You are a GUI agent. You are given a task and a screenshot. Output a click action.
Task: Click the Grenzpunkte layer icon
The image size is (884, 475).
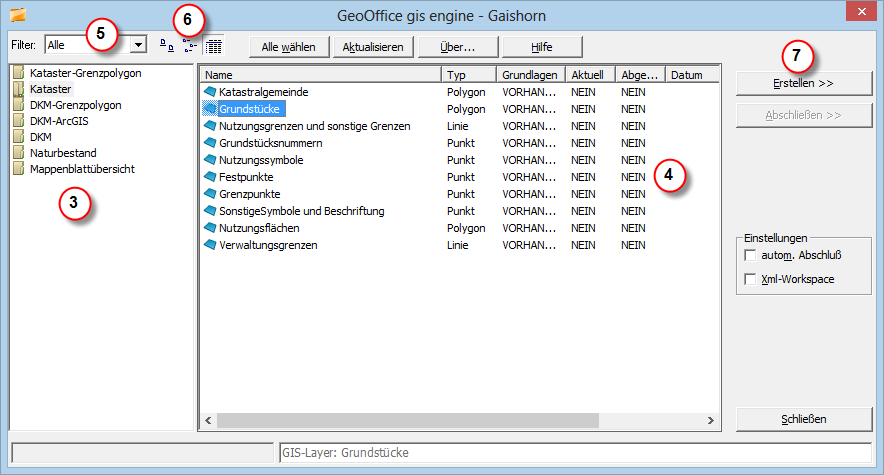(210, 193)
